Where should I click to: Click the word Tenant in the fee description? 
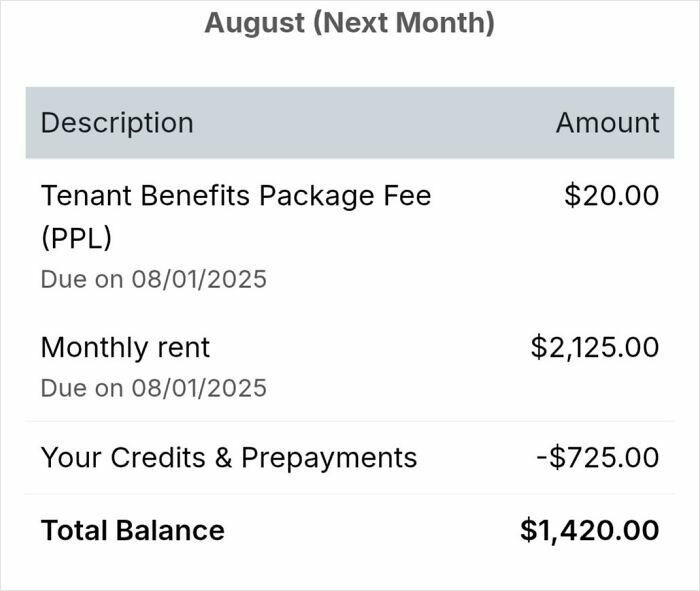[86, 196]
